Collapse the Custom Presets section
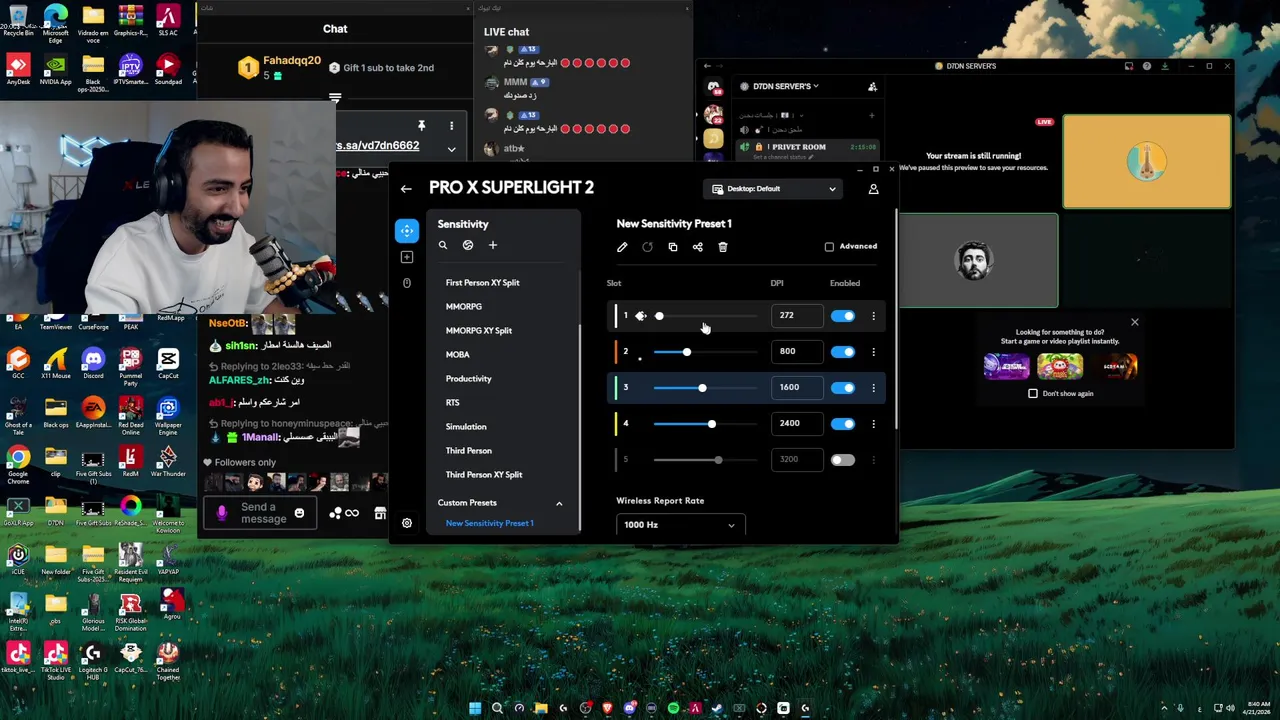1280x720 pixels. pos(559,503)
